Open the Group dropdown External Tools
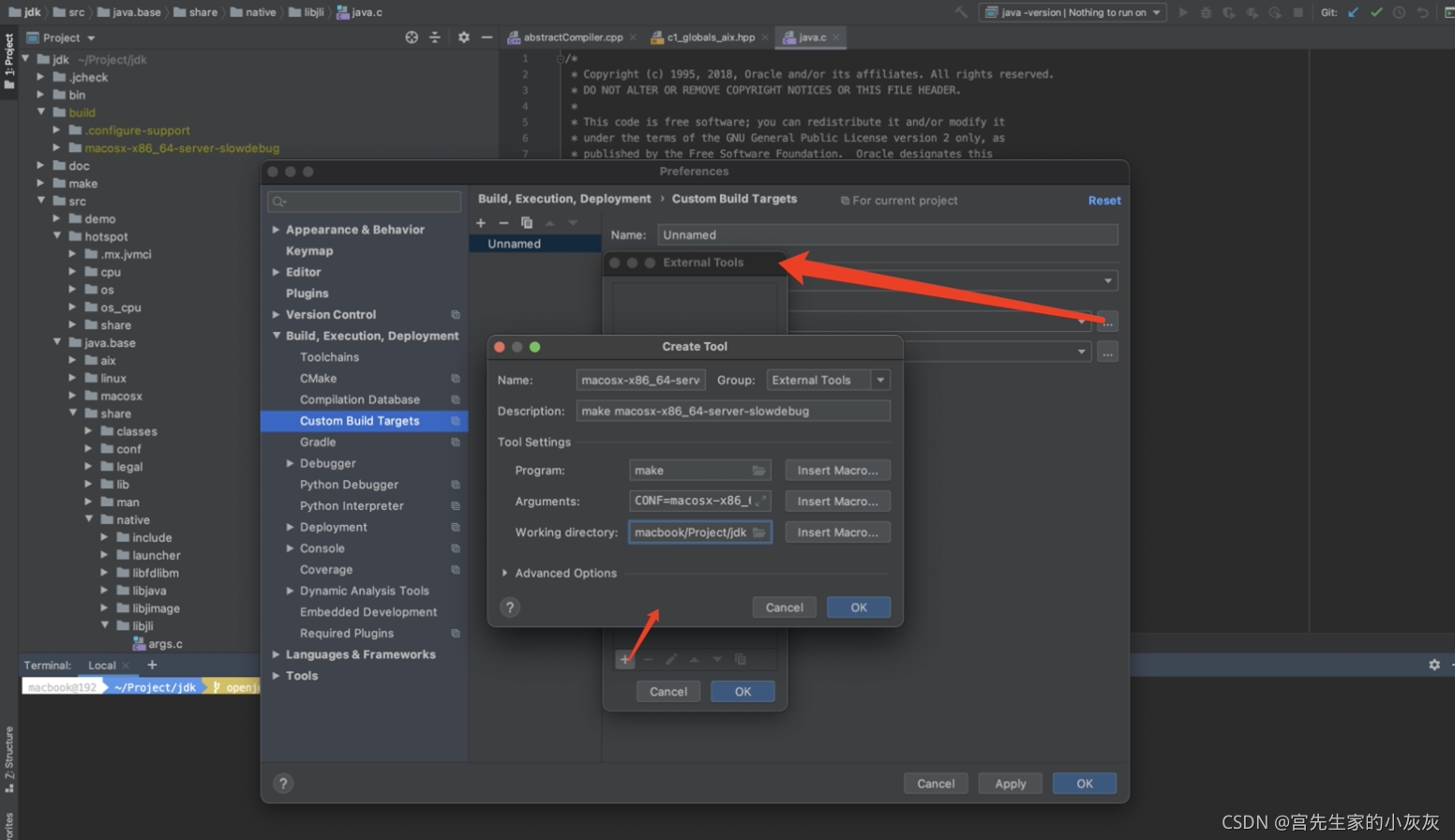This screenshot has height=840, width=1455. [x=828, y=381]
